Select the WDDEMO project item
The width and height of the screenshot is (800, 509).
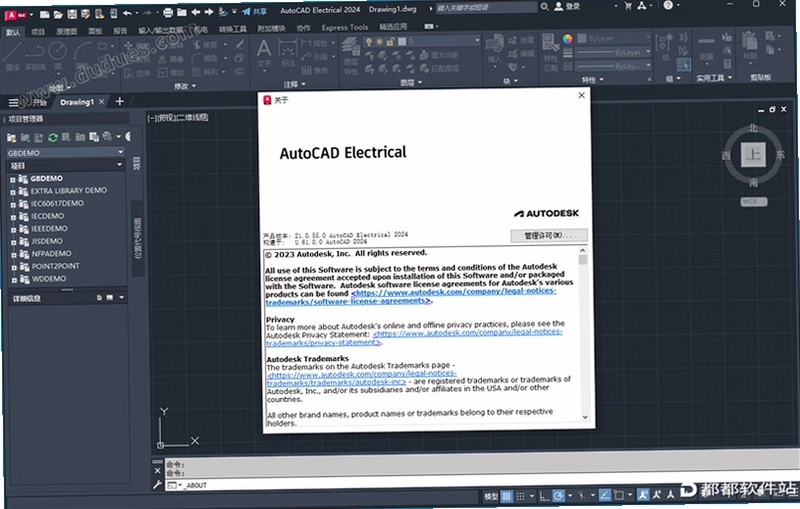click(48, 278)
